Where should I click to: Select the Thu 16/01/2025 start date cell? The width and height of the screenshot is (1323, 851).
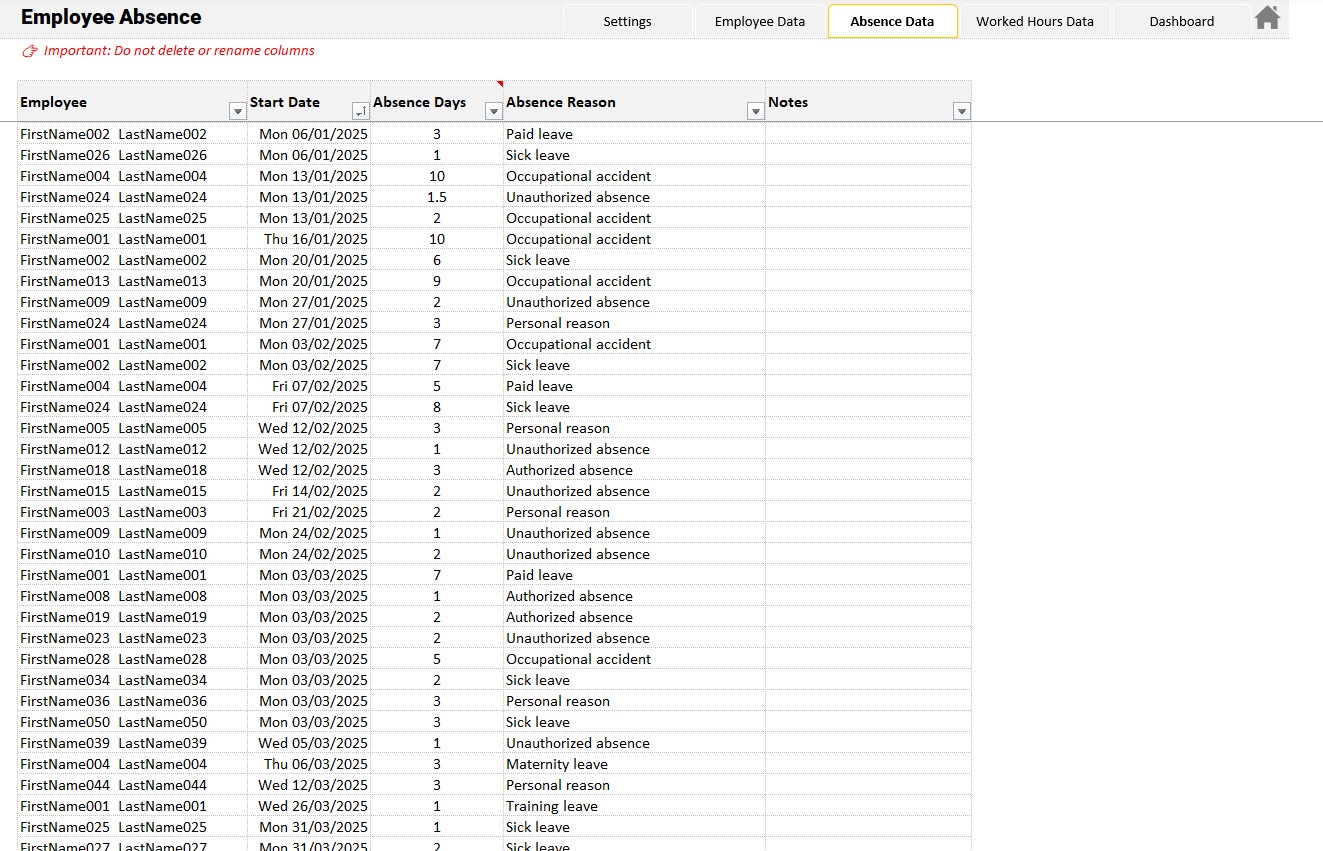315,239
